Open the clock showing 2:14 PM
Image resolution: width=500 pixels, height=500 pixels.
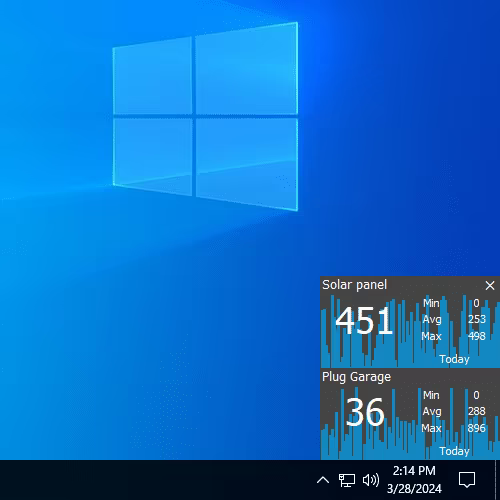point(414,471)
